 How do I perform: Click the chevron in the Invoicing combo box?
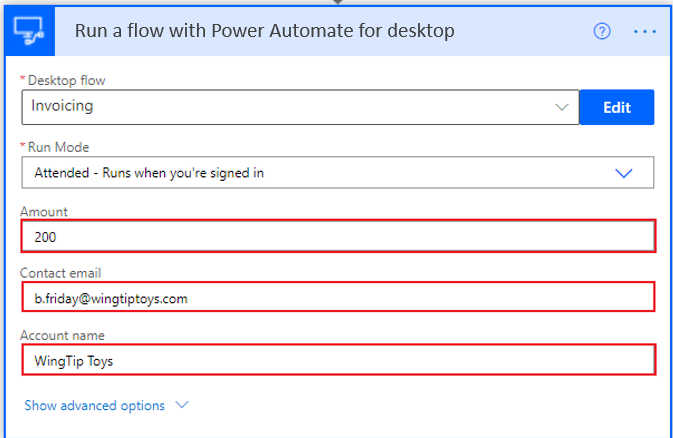(x=561, y=107)
